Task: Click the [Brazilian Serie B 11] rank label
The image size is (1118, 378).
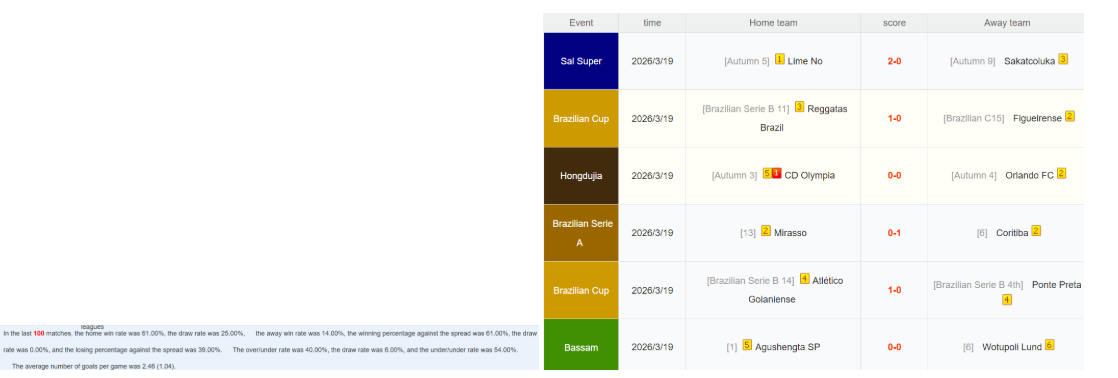Action: tap(746, 109)
